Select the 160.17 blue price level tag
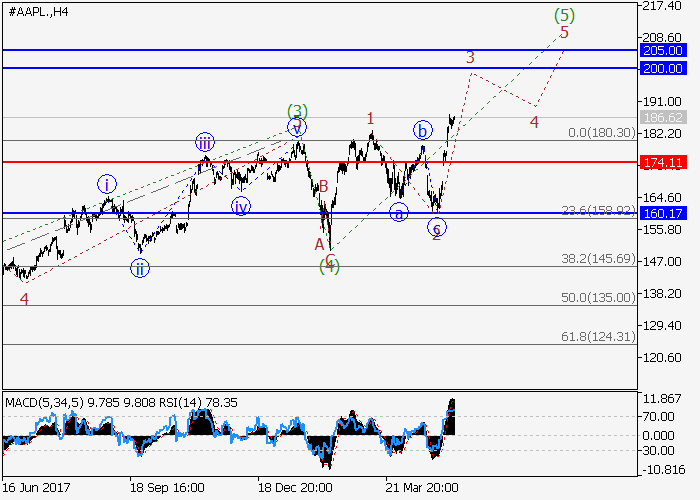The width and height of the screenshot is (700, 500). click(660, 213)
